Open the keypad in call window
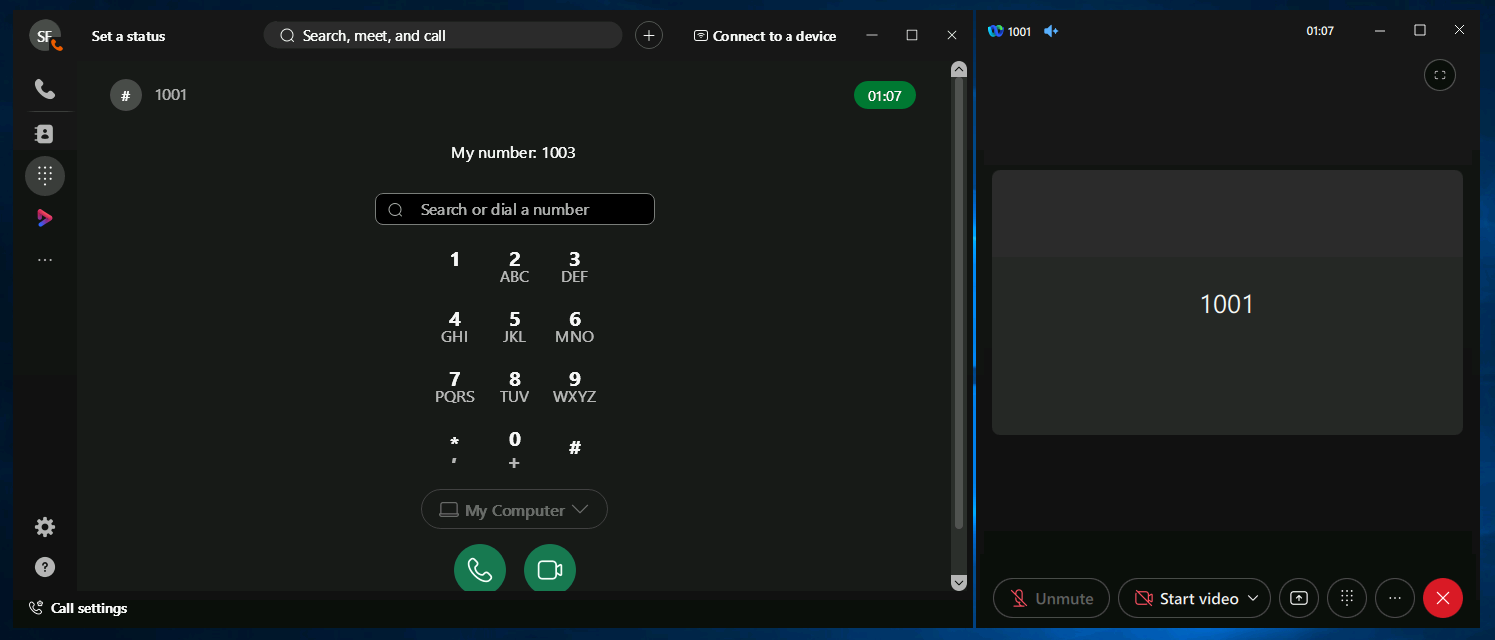 (1346, 598)
